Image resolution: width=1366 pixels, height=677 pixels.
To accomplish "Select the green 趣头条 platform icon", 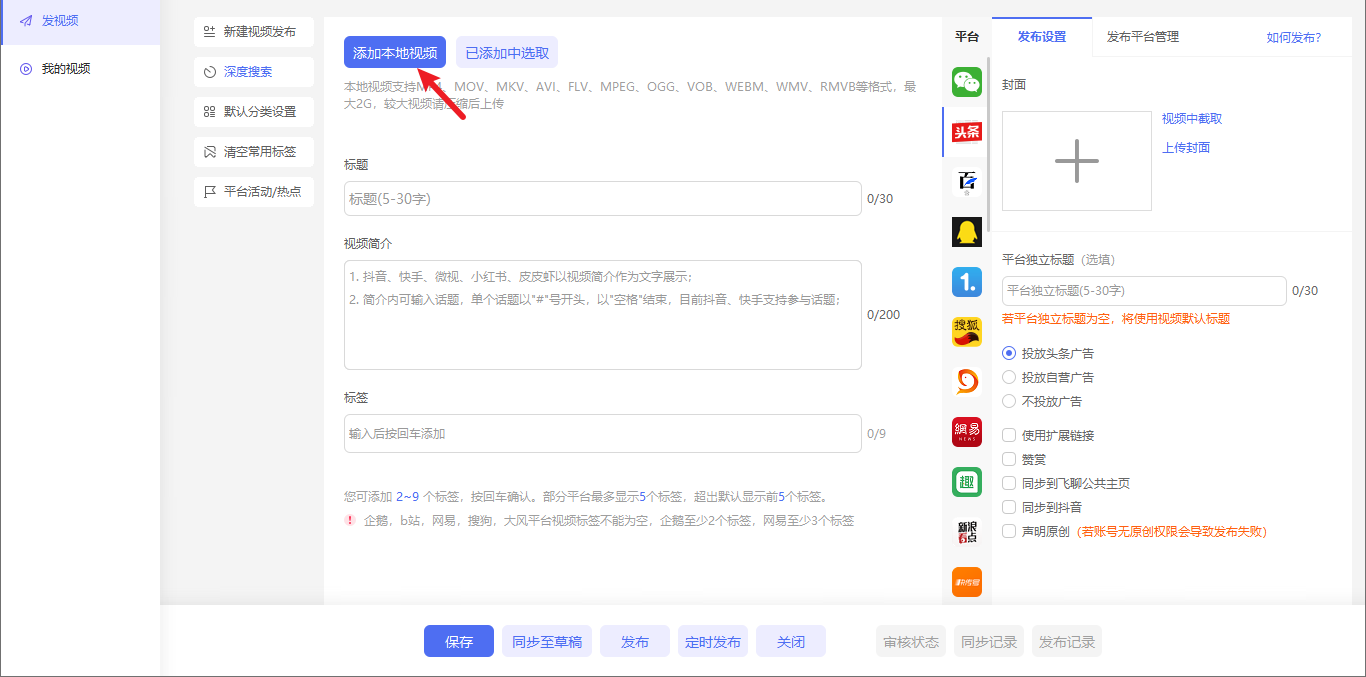I will [966, 482].
